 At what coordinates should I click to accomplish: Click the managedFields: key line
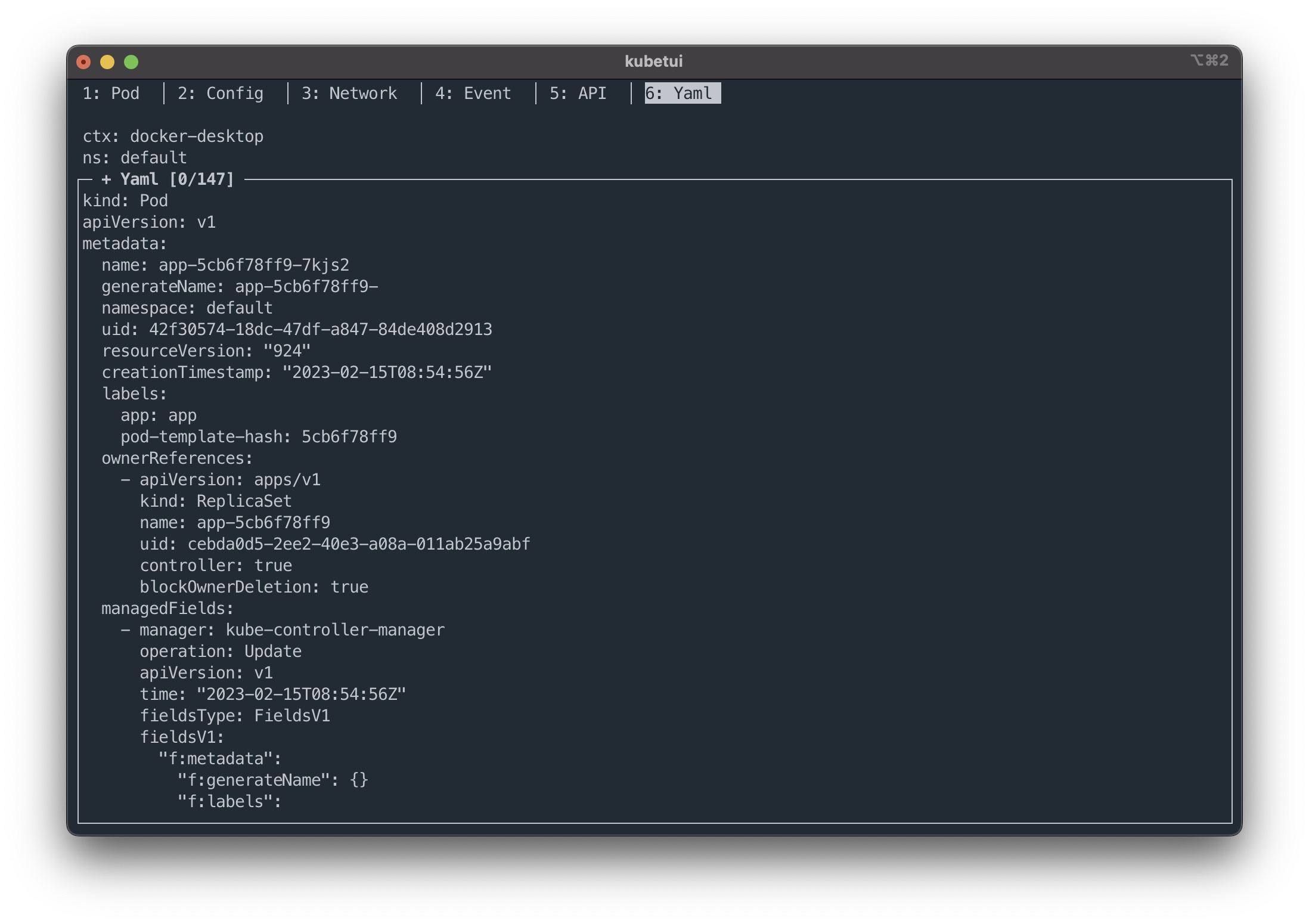[167, 609]
